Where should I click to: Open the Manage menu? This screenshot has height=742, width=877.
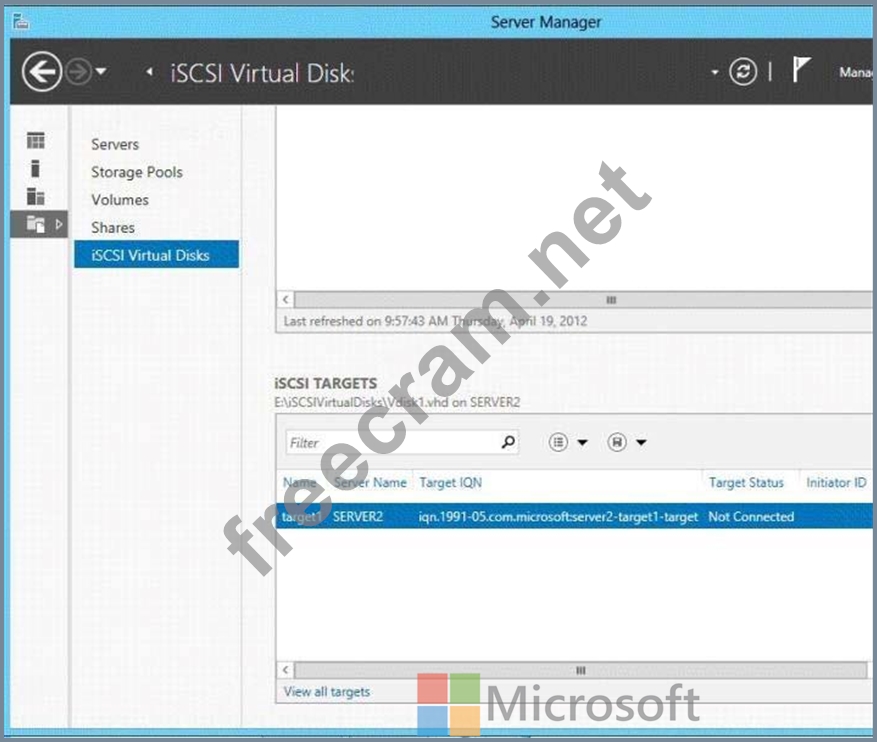pos(856,72)
